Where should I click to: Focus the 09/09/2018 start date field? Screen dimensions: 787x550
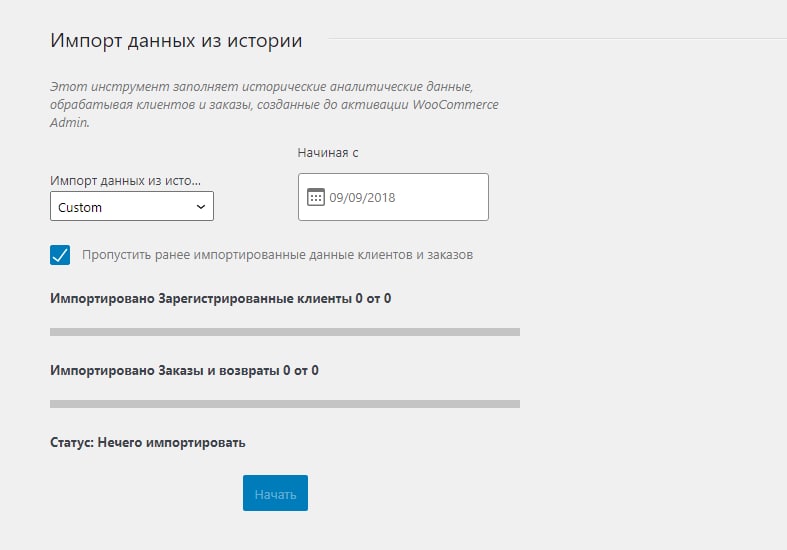(x=405, y=197)
